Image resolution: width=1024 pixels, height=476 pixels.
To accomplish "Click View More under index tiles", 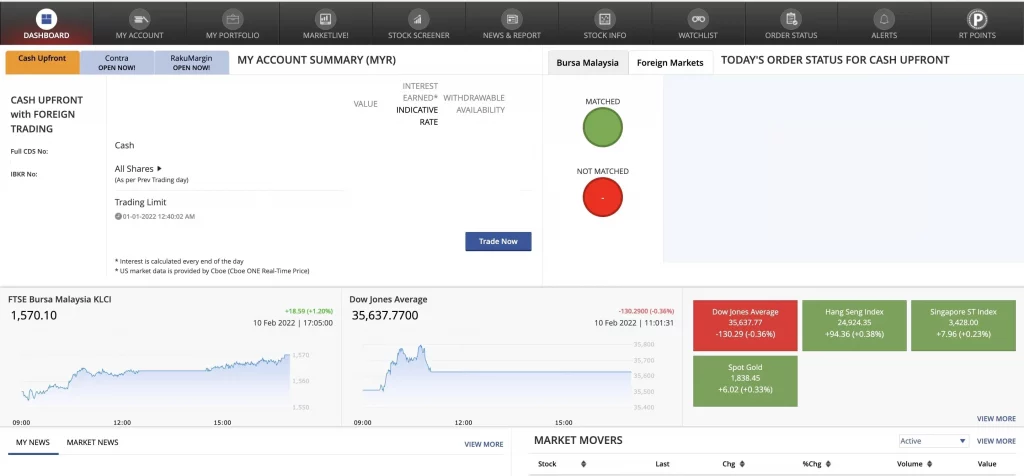I will tap(996, 419).
